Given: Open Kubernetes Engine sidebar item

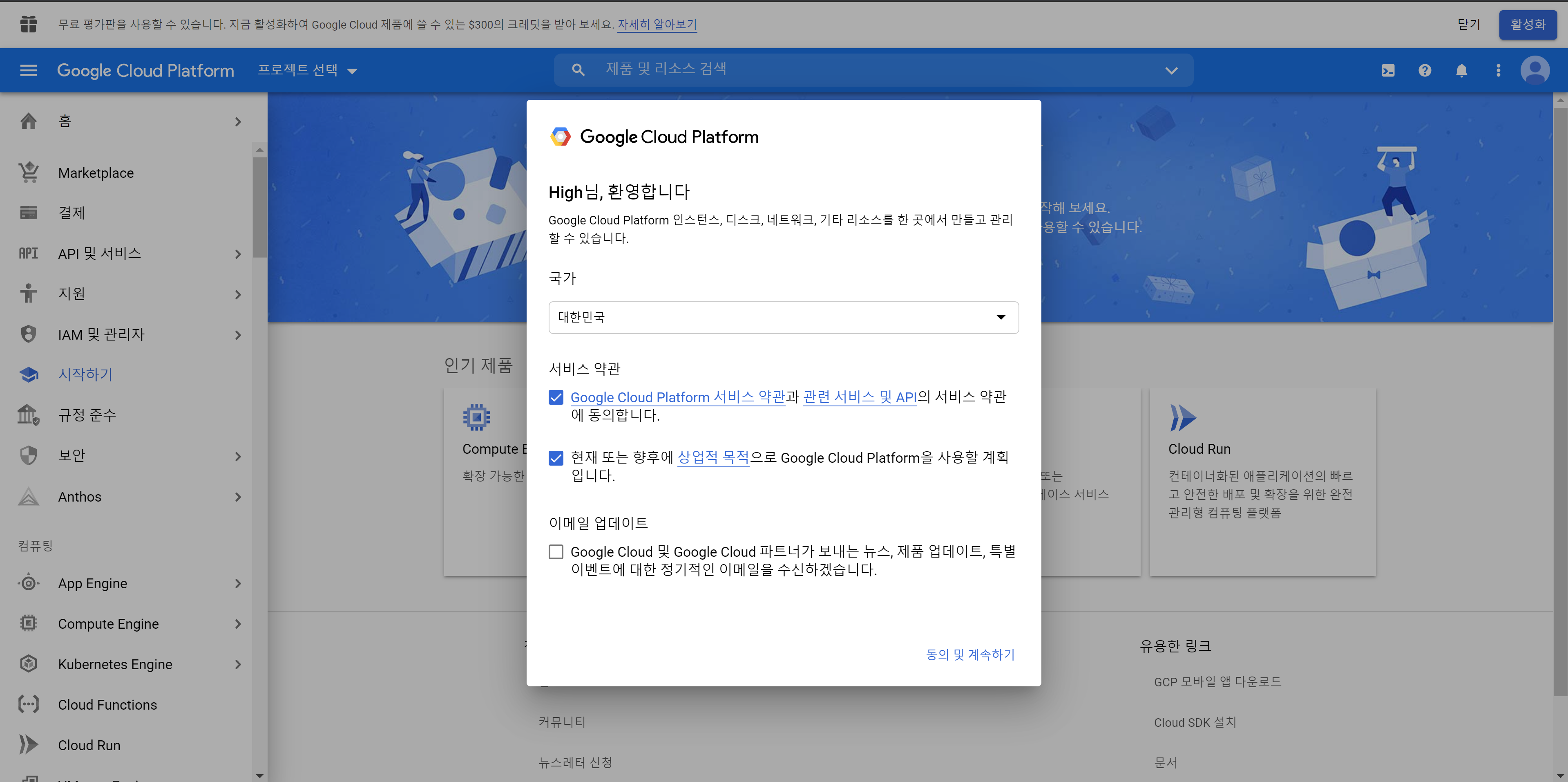Looking at the screenshot, I should click(115, 664).
